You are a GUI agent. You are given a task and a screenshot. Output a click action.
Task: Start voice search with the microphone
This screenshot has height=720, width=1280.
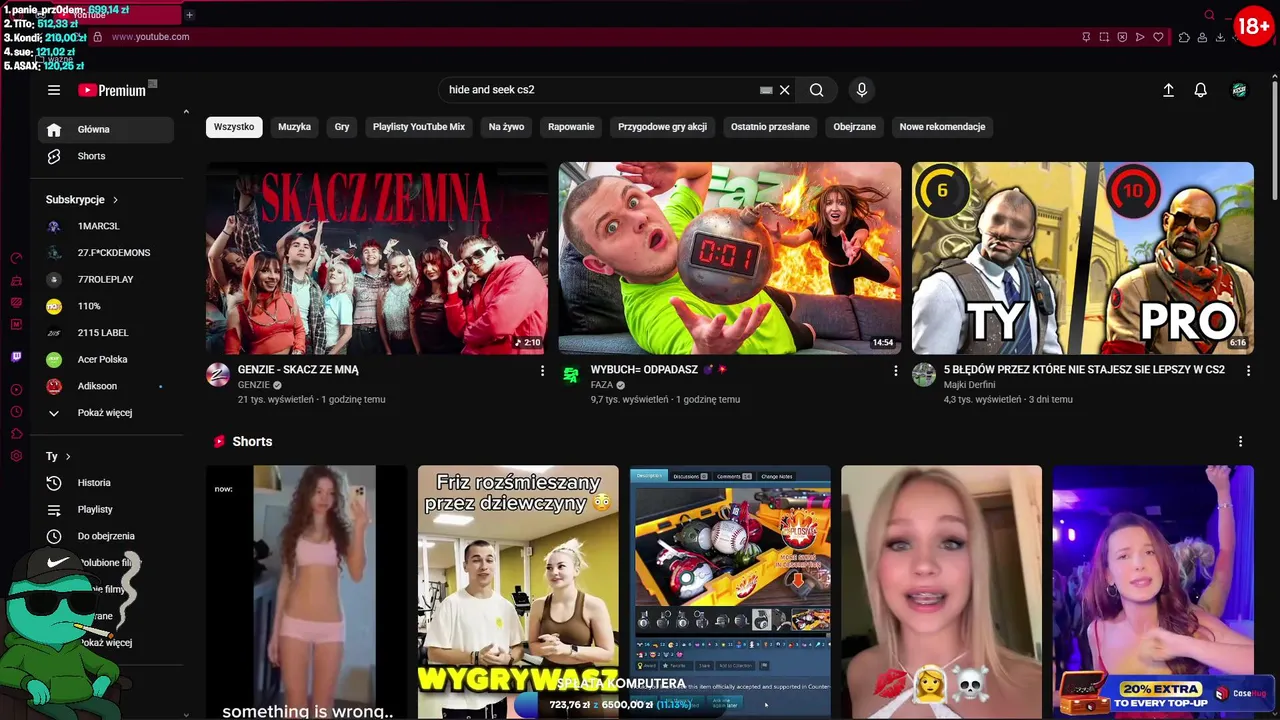coord(862,90)
